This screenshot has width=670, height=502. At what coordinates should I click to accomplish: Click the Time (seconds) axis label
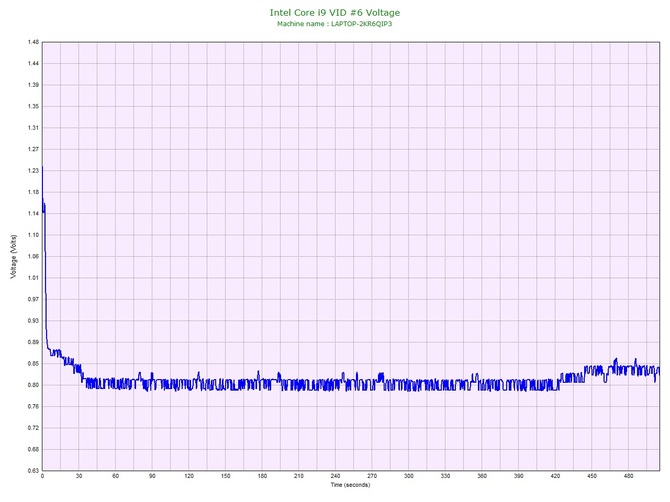[350, 485]
